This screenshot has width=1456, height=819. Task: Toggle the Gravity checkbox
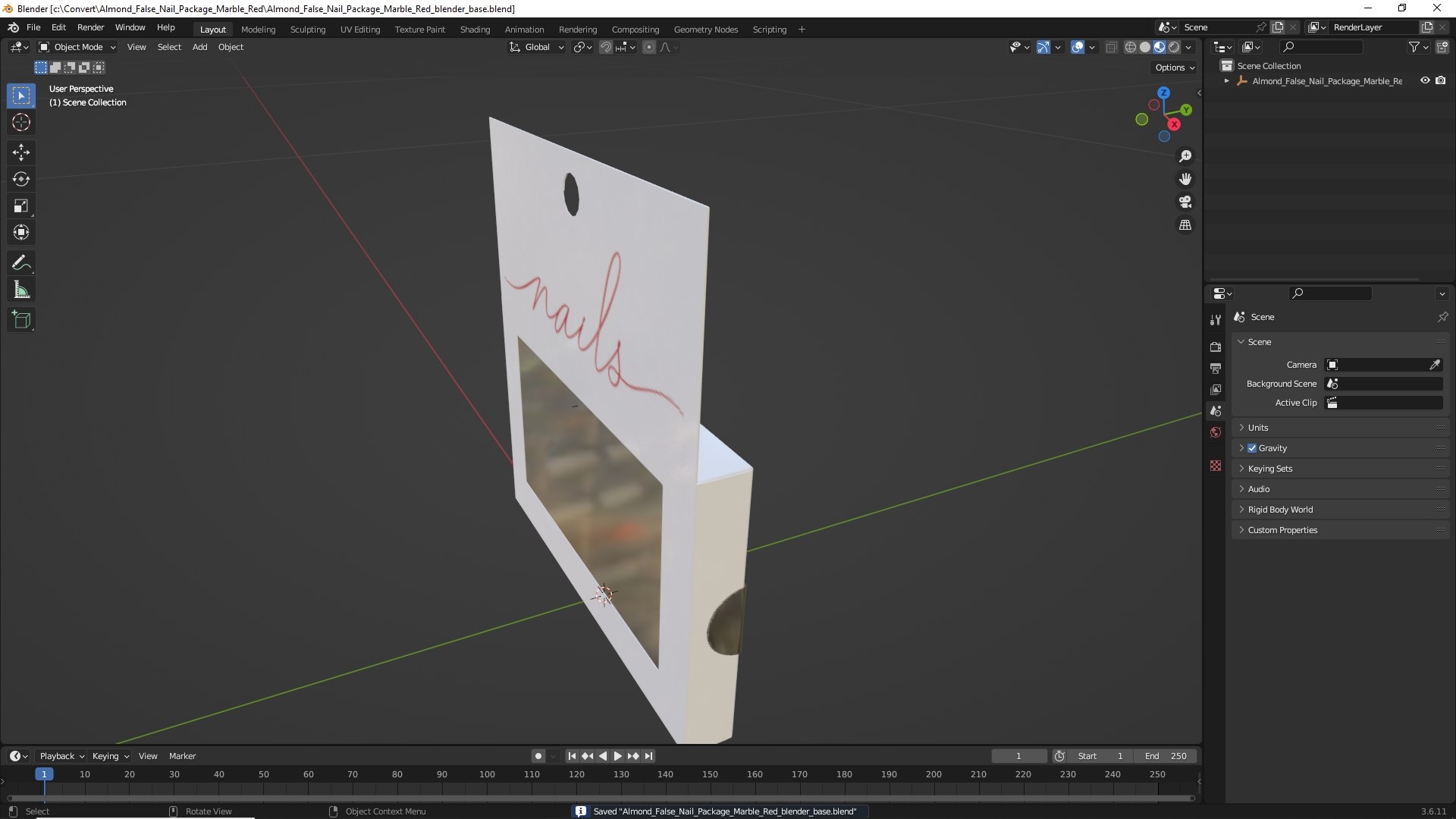(1252, 448)
